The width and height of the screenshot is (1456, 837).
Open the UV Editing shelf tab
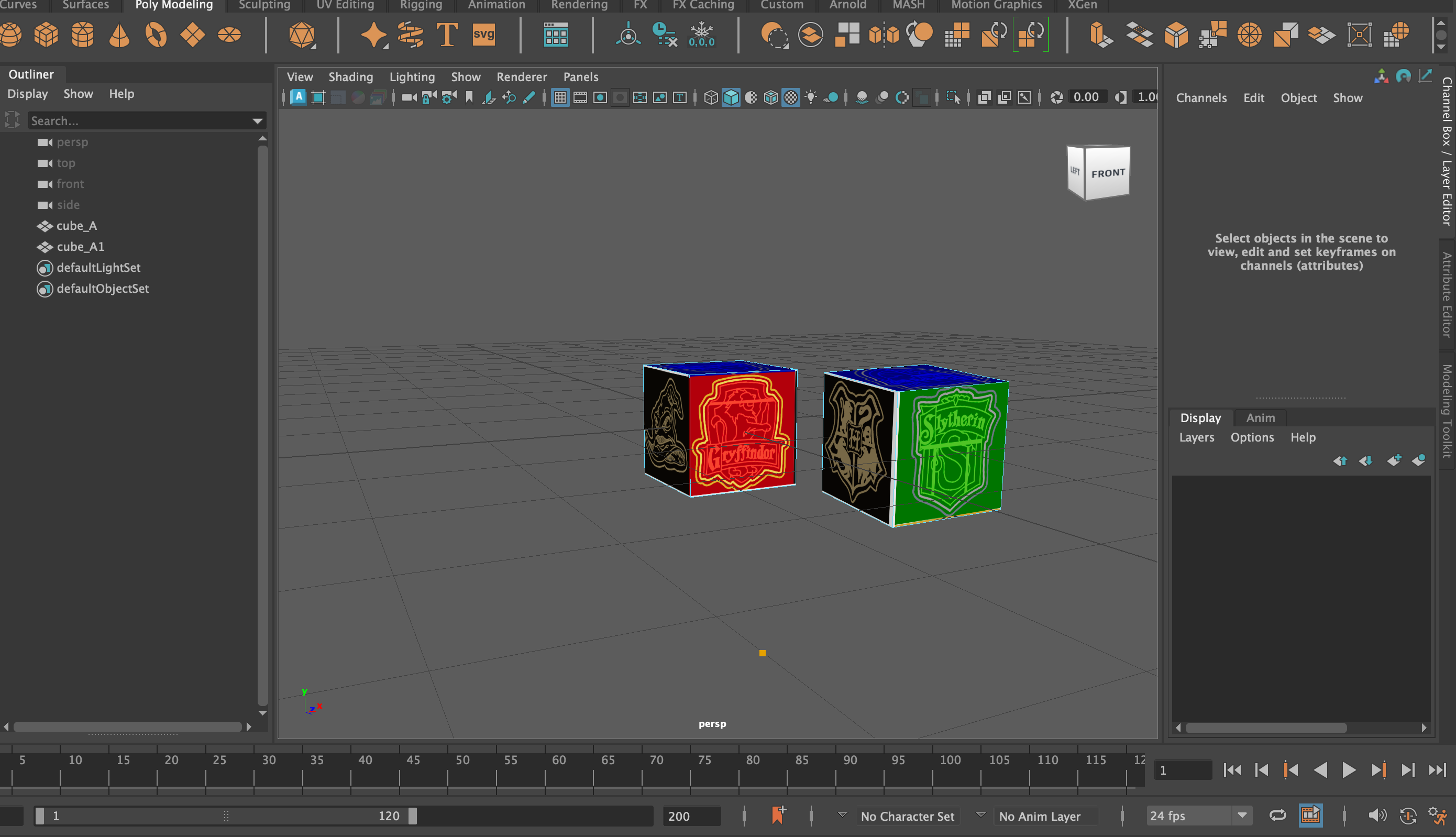[x=345, y=5]
